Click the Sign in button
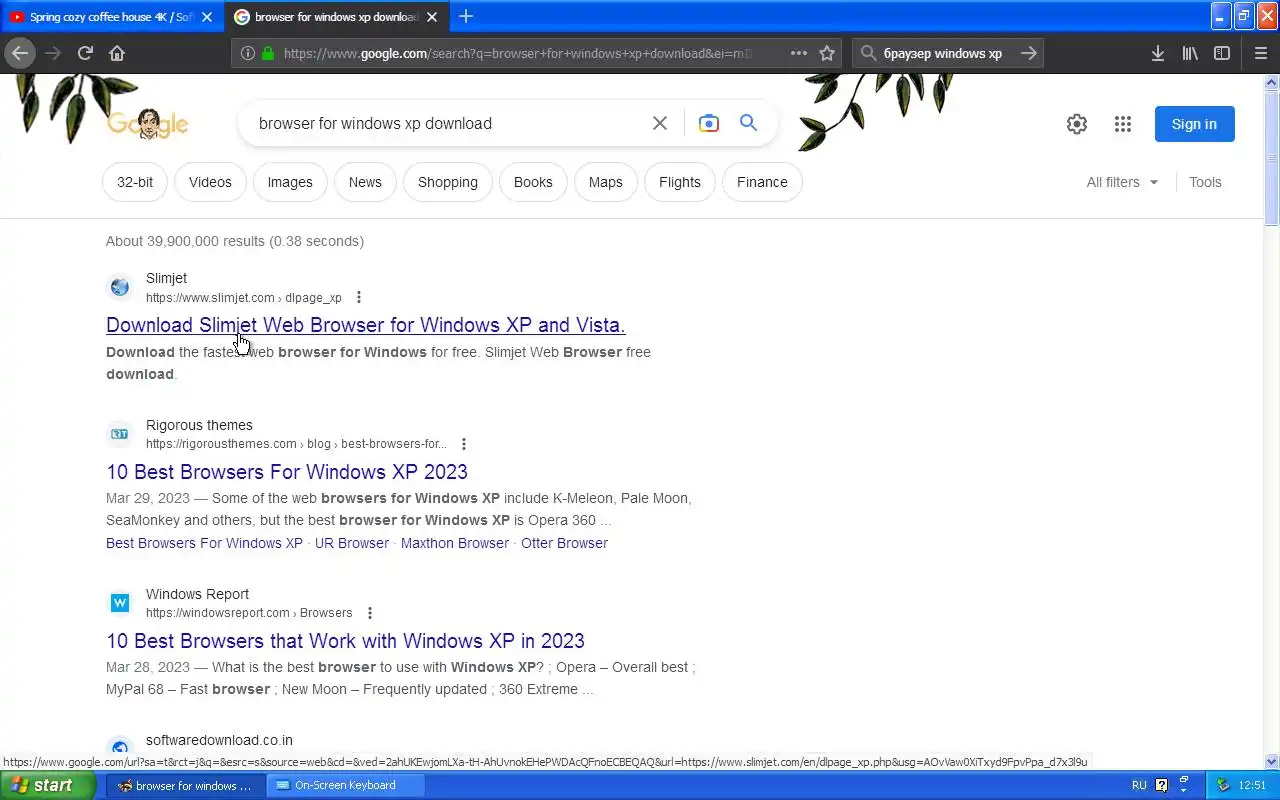 pos(1194,124)
